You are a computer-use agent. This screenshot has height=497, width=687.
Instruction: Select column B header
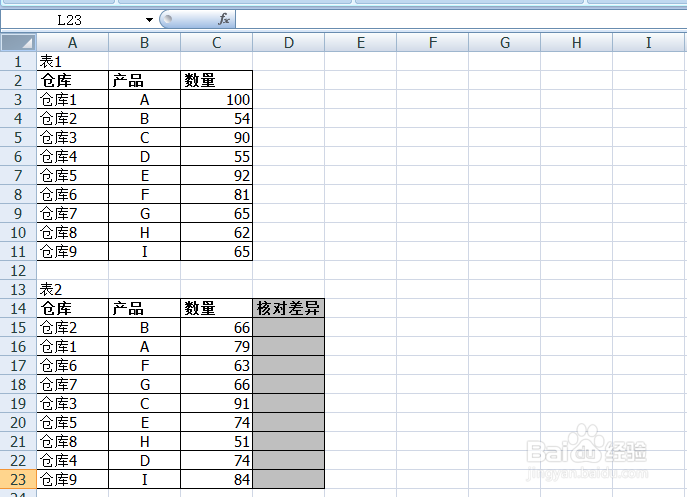144,43
